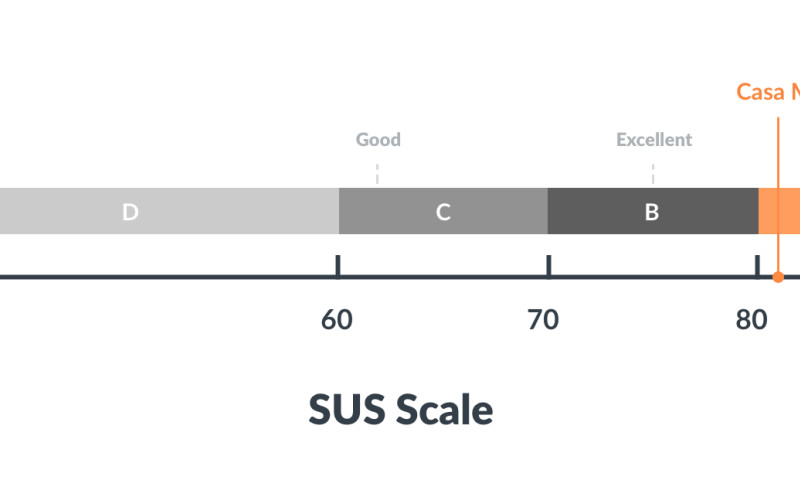
Task: Click the number 60 axis label
Action: pyautogui.click(x=337, y=320)
